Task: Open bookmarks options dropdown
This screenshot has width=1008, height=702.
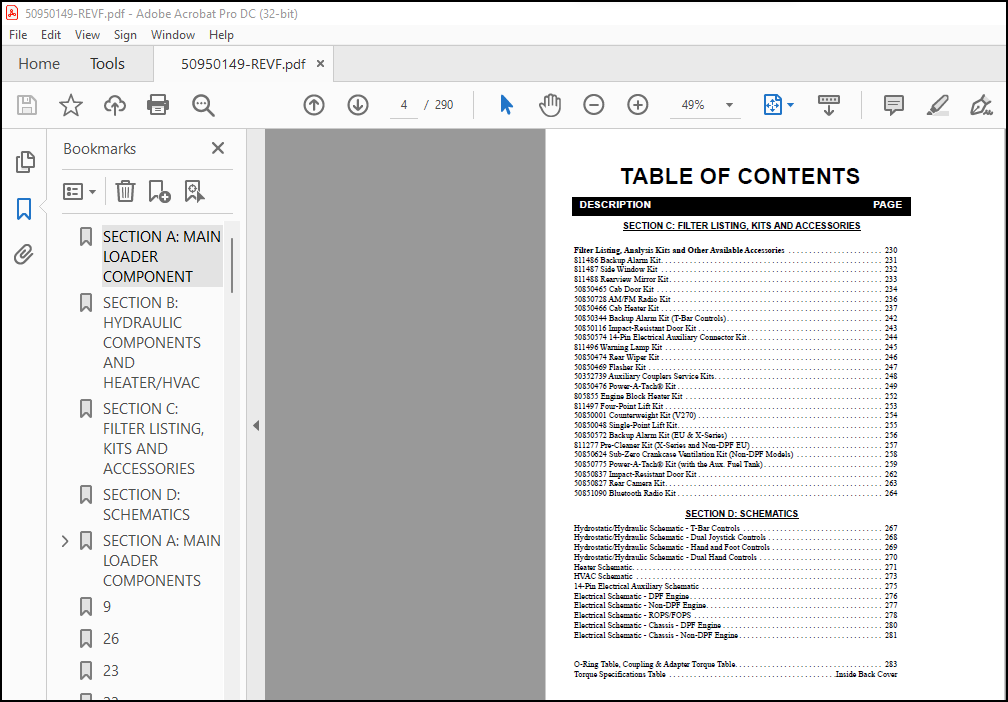Action: (x=80, y=191)
